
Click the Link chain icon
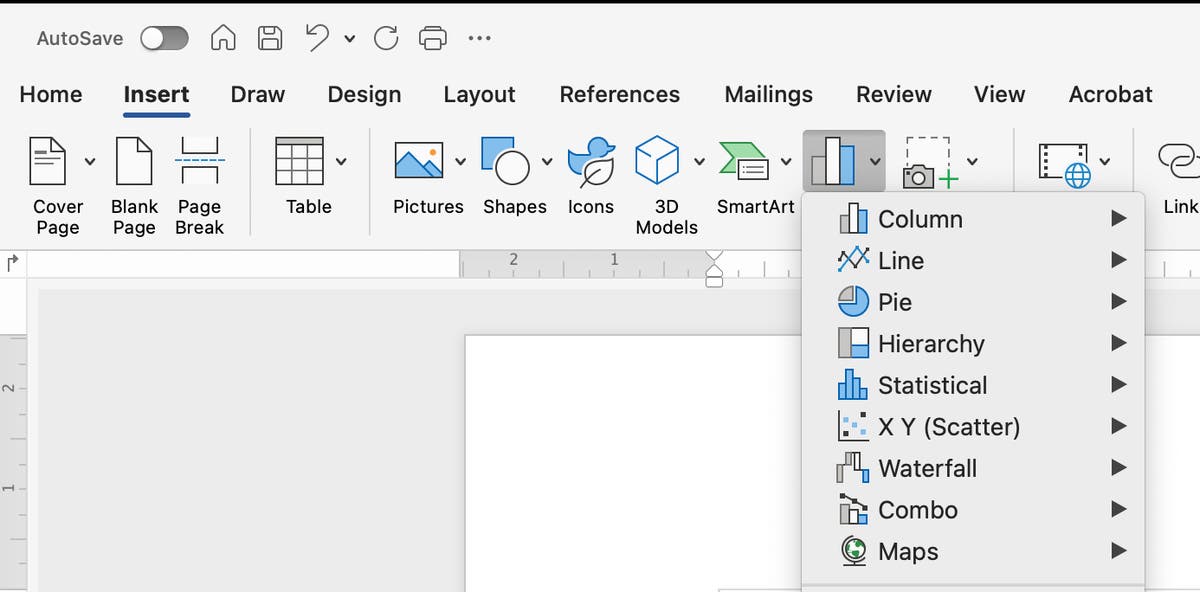tap(1180, 161)
